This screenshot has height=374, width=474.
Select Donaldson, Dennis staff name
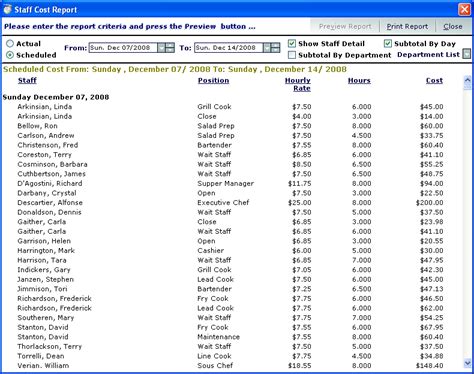(x=49, y=212)
